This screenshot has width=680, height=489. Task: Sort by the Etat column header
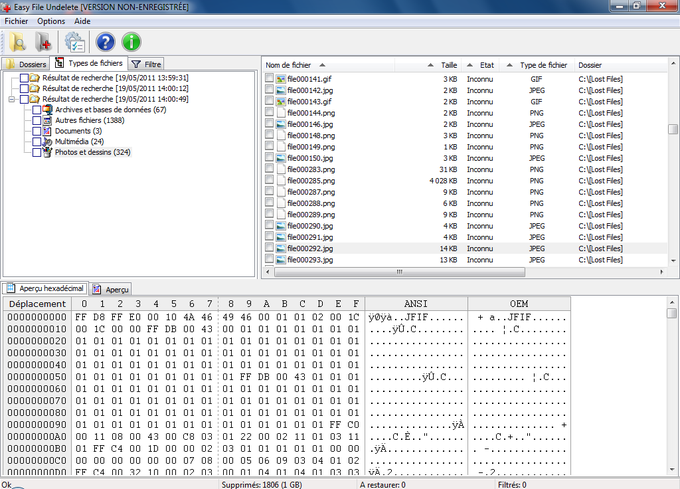pyautogui.click(x=480, y=65)
